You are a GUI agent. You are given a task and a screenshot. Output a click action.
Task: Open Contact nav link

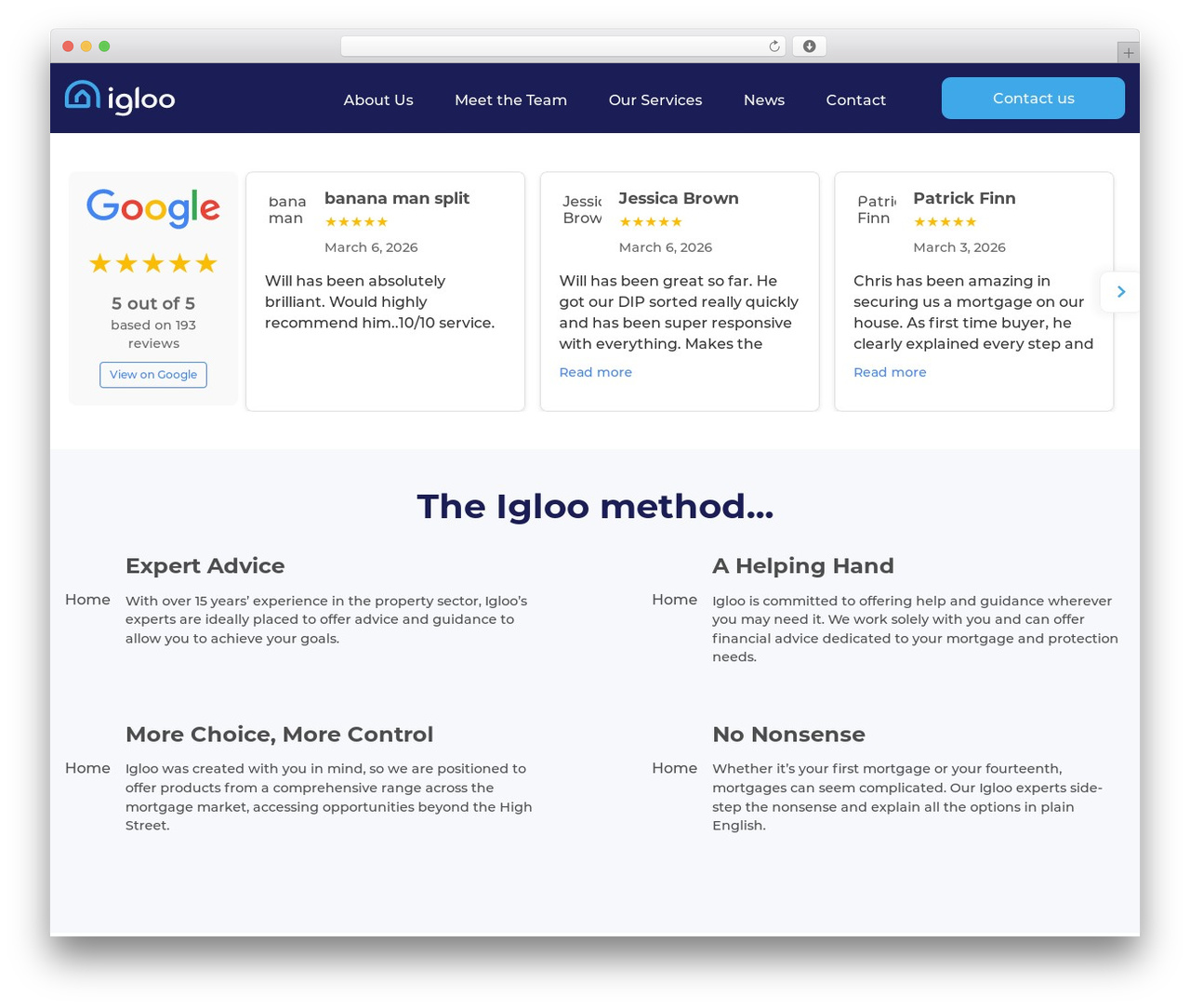(x=855, y=99)
